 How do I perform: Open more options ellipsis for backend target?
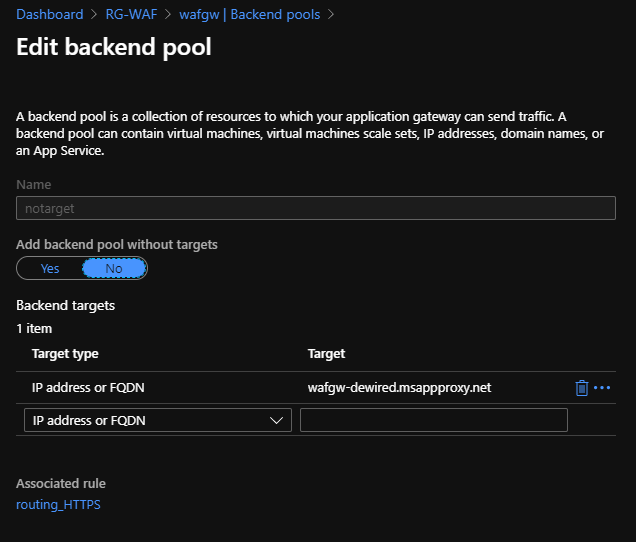[602, 388]
